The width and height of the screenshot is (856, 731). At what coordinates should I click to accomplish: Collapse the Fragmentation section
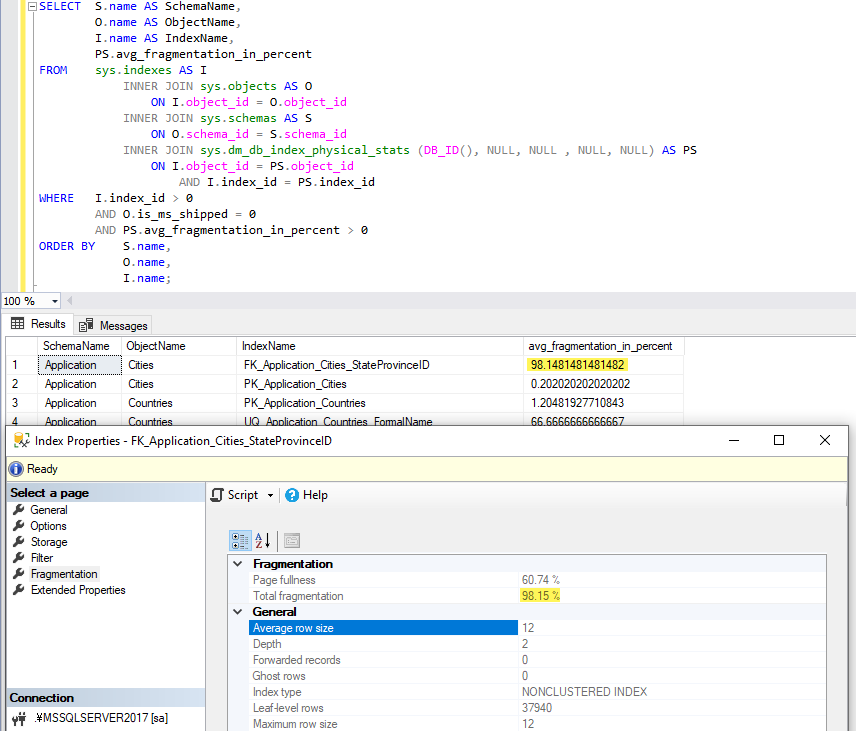pyautogui.click(x=238, y=564)
